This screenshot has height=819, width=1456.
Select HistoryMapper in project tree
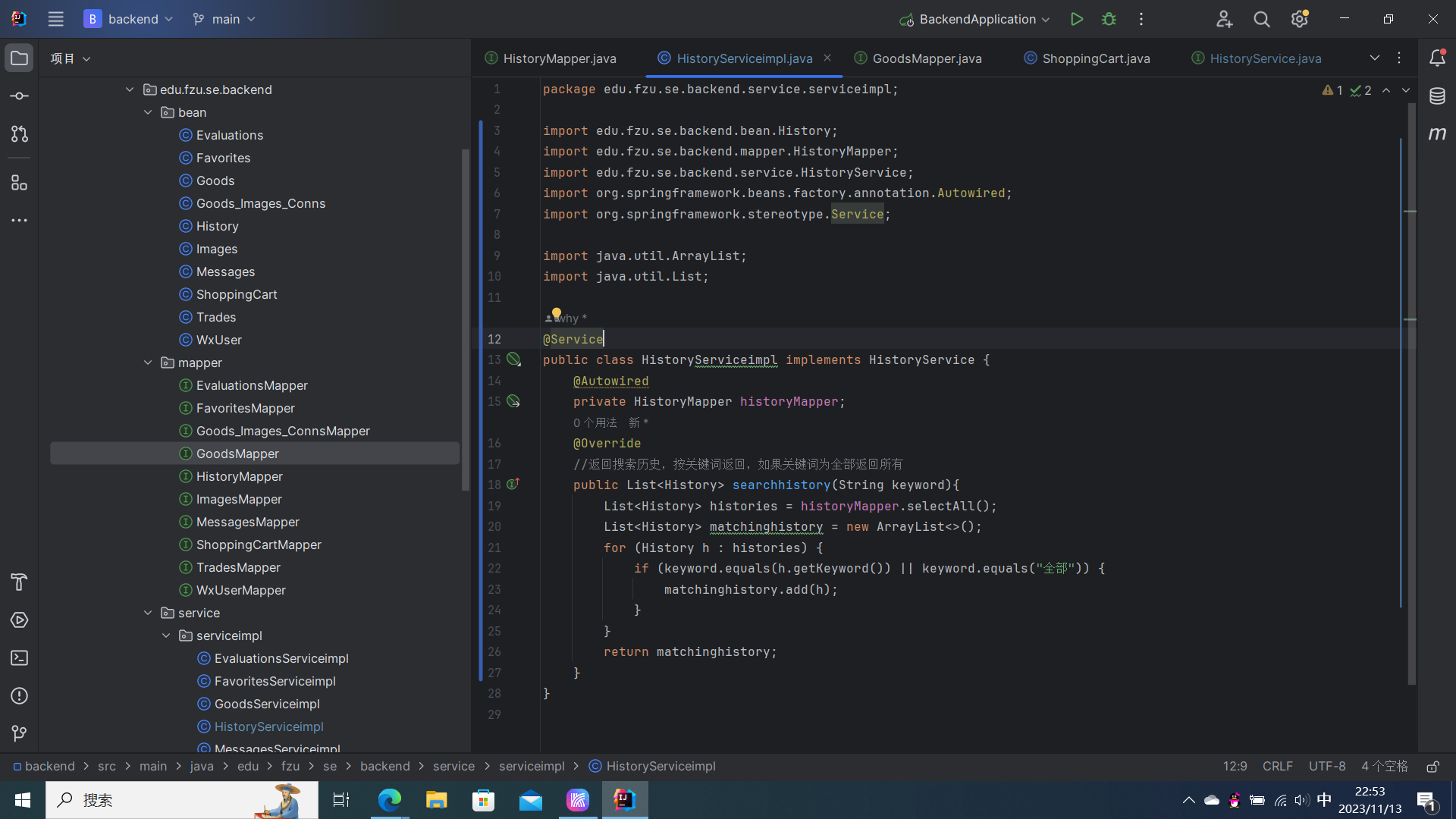239,476
